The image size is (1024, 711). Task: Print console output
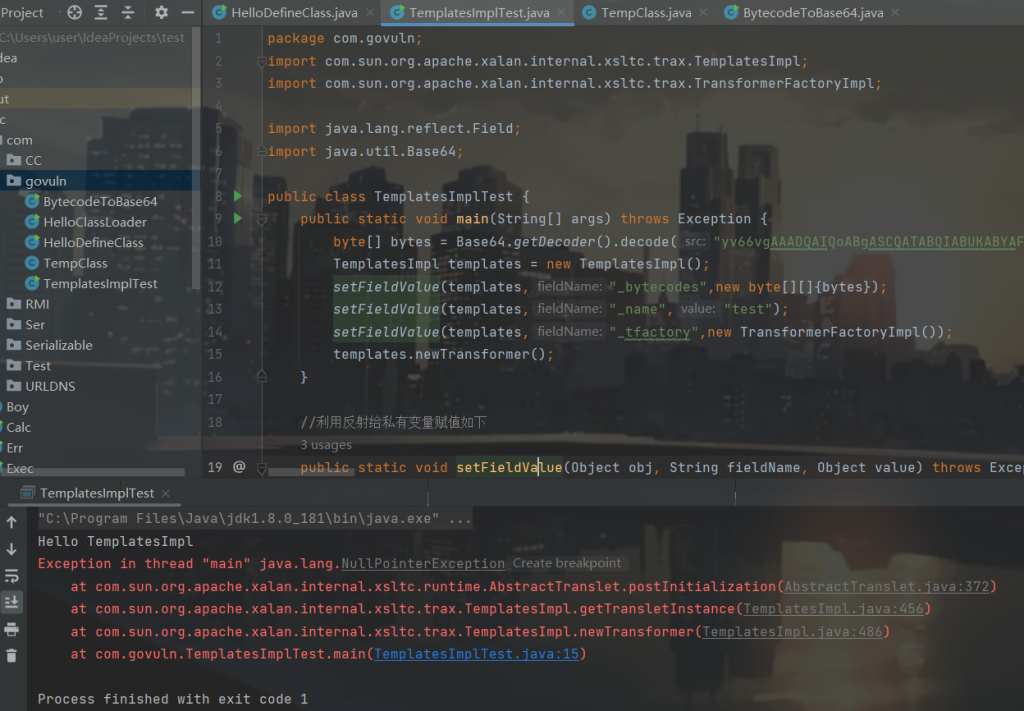click(x=12, y=628)
